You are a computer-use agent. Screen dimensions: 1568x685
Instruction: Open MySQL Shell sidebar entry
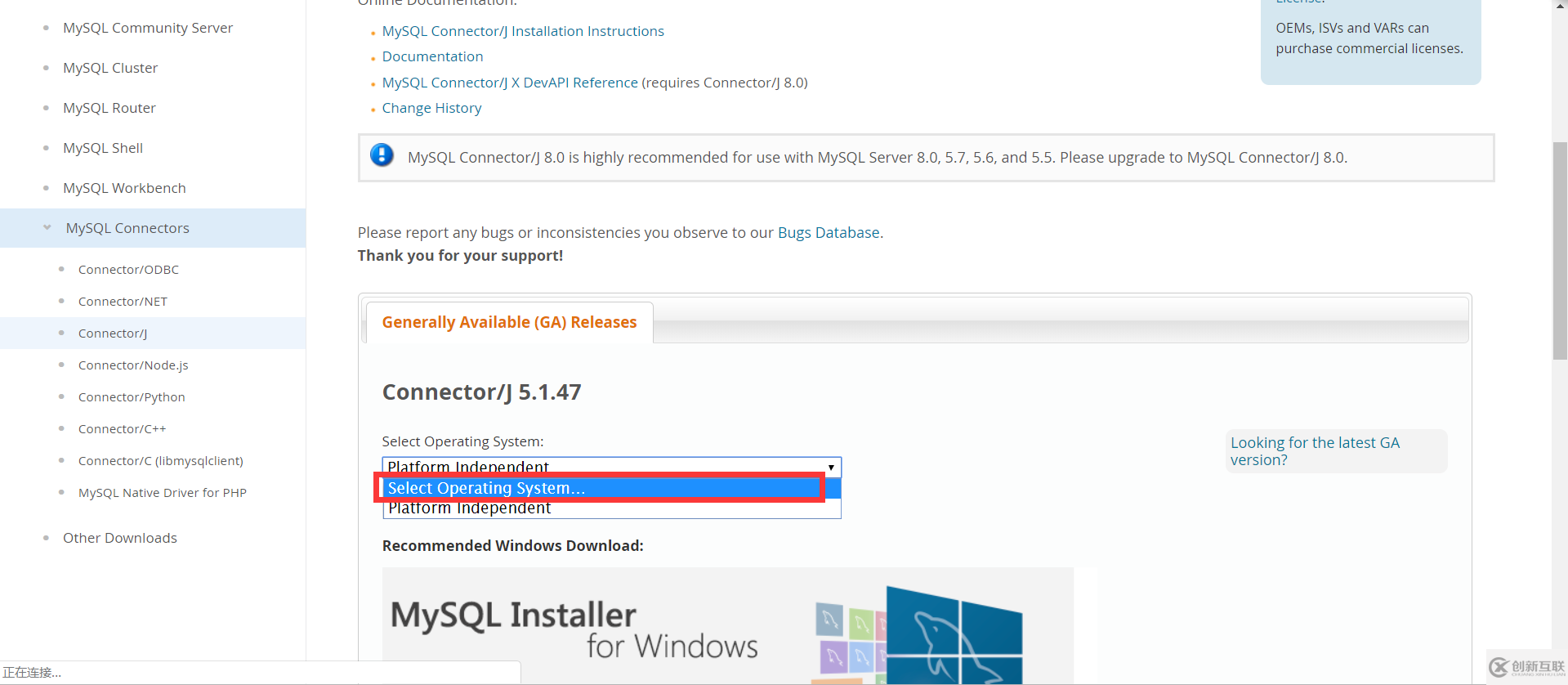tap(103, 148)
